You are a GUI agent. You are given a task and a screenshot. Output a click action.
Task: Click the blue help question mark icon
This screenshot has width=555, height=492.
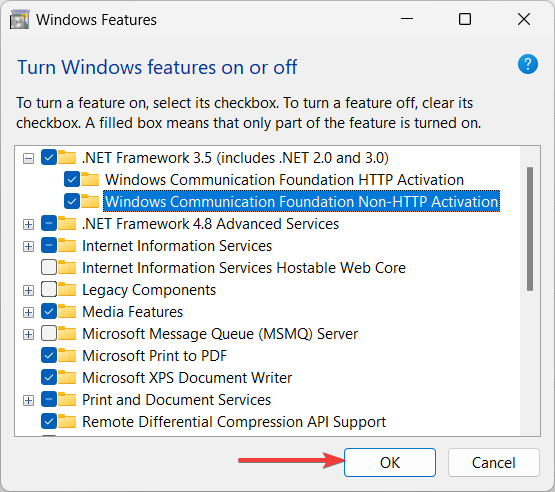click(x=527, y=64)
